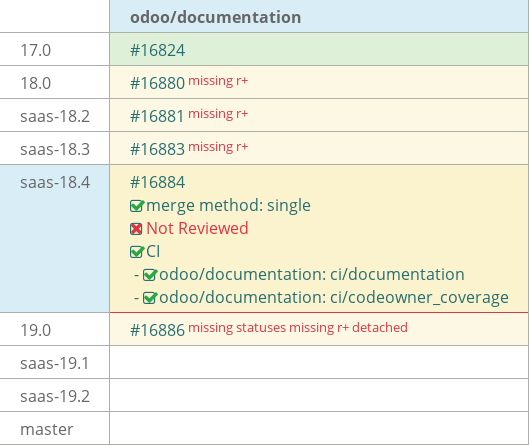
Task: Click 'missing r+' next to #16881
Action: (218, 114)
